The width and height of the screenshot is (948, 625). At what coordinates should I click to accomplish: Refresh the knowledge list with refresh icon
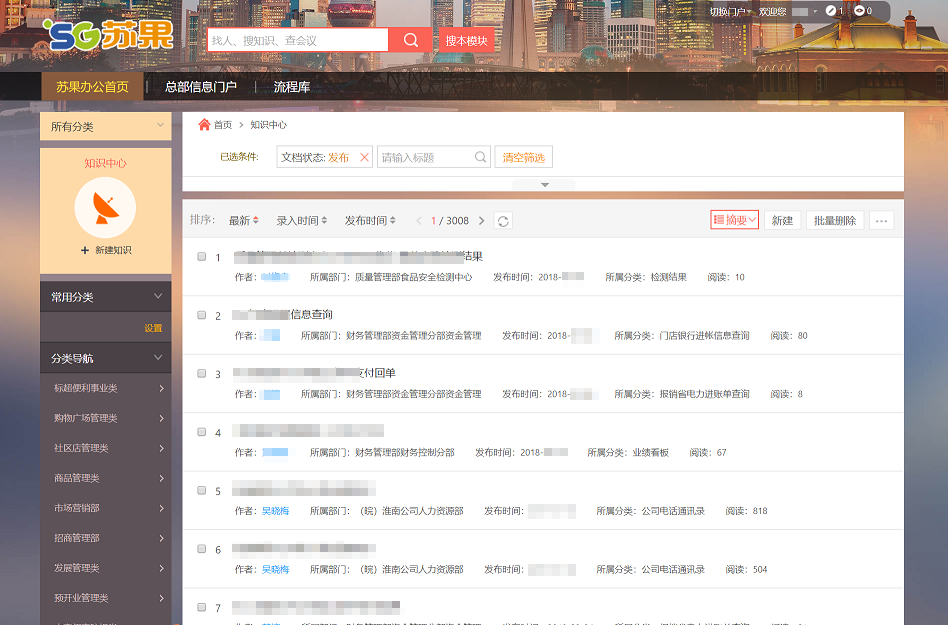click(x=502, y=220)
